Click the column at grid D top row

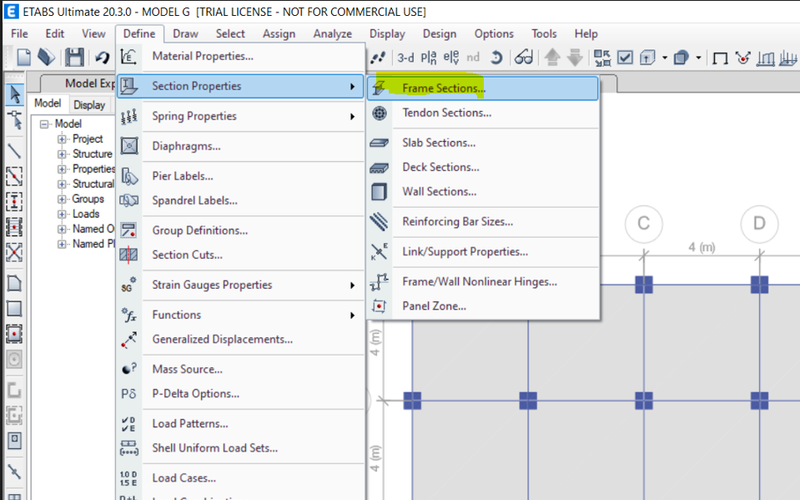(x=759, y=284)
